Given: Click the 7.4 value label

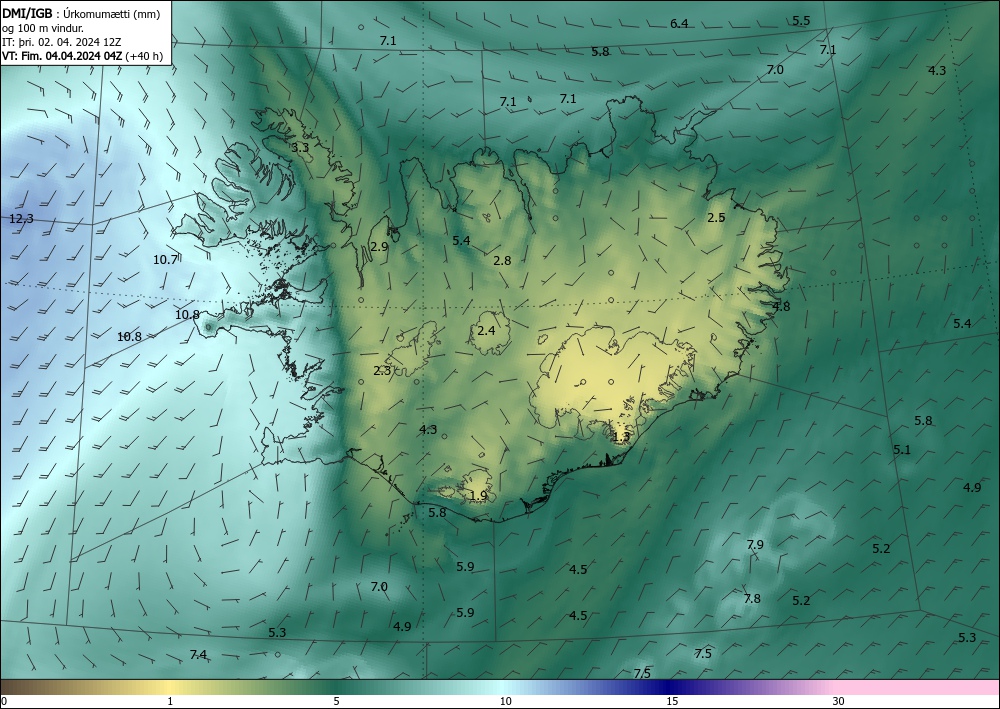Looking at the screenshot, I should tap(198, 655).
